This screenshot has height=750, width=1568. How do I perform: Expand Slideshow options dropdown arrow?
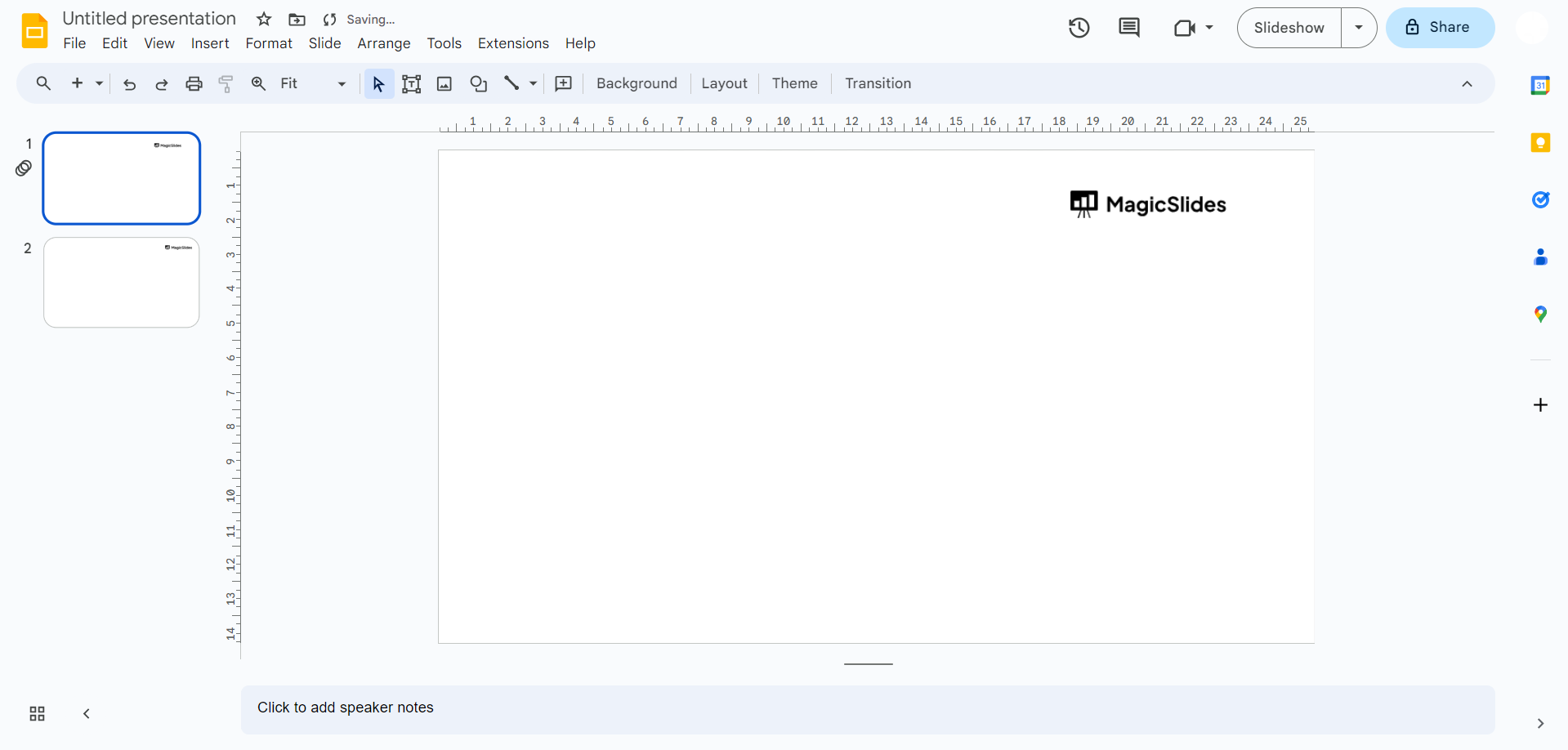click(1359, 28)
